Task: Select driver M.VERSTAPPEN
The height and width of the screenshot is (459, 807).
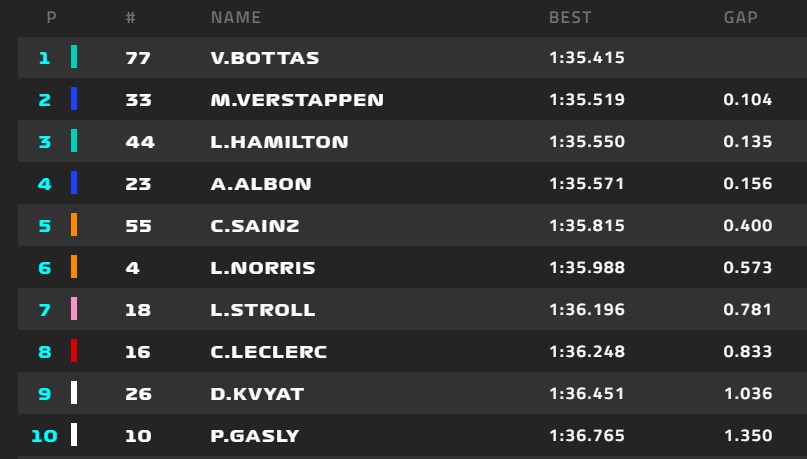Action: coord(297,100)
